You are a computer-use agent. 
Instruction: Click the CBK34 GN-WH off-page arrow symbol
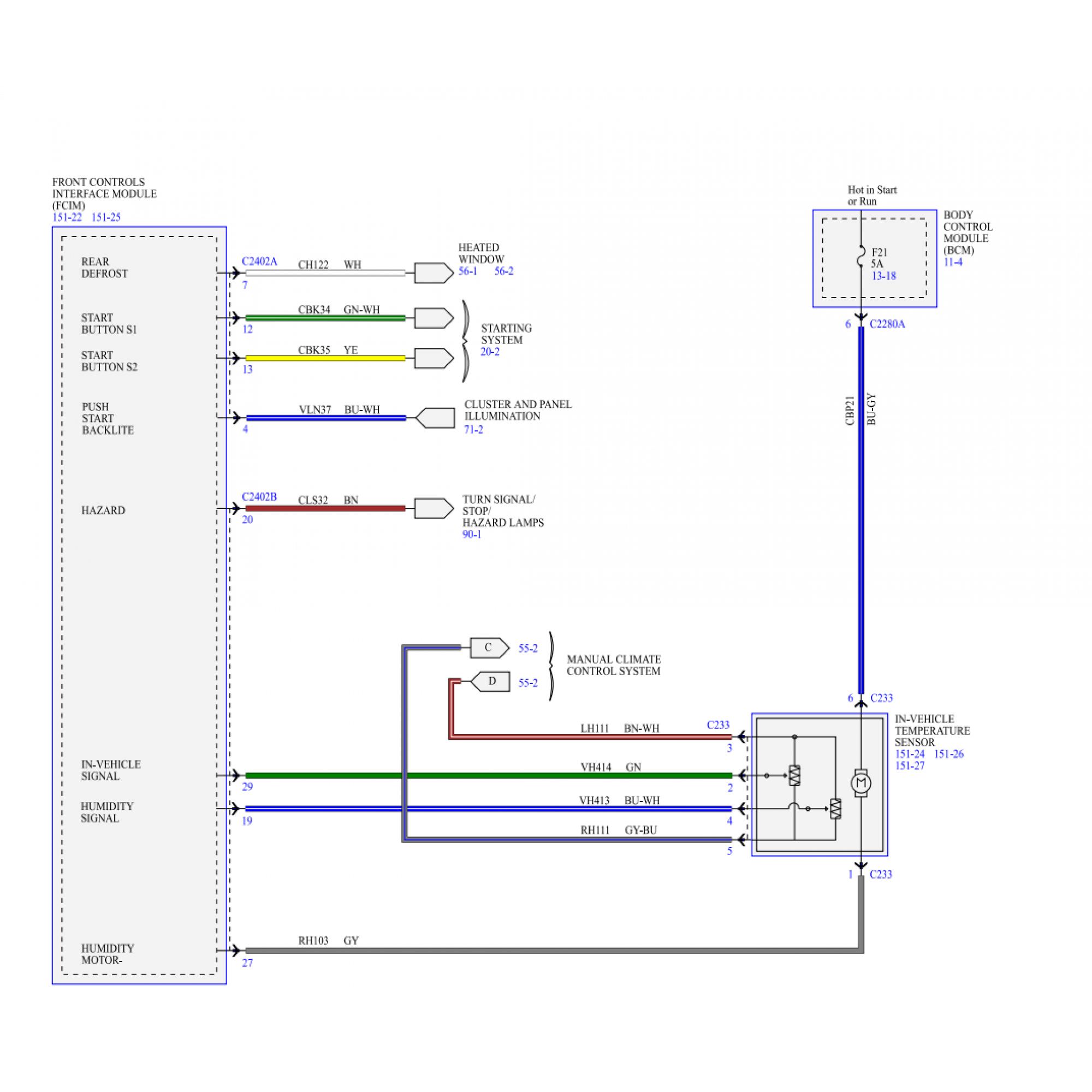click(434, 318)
